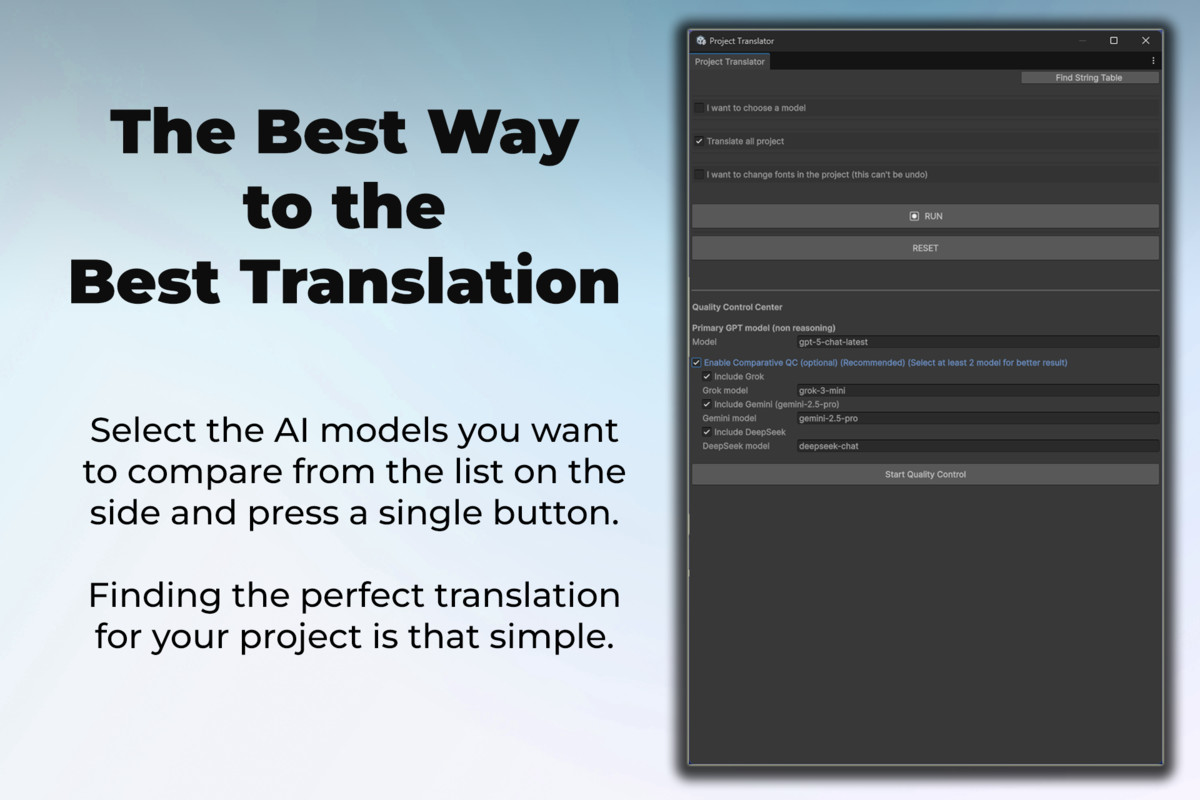Click the record-style icon inside the RUN button
Image resolution: width=1200 pixels, height=800 pixels.
click(x=912, y=216)
